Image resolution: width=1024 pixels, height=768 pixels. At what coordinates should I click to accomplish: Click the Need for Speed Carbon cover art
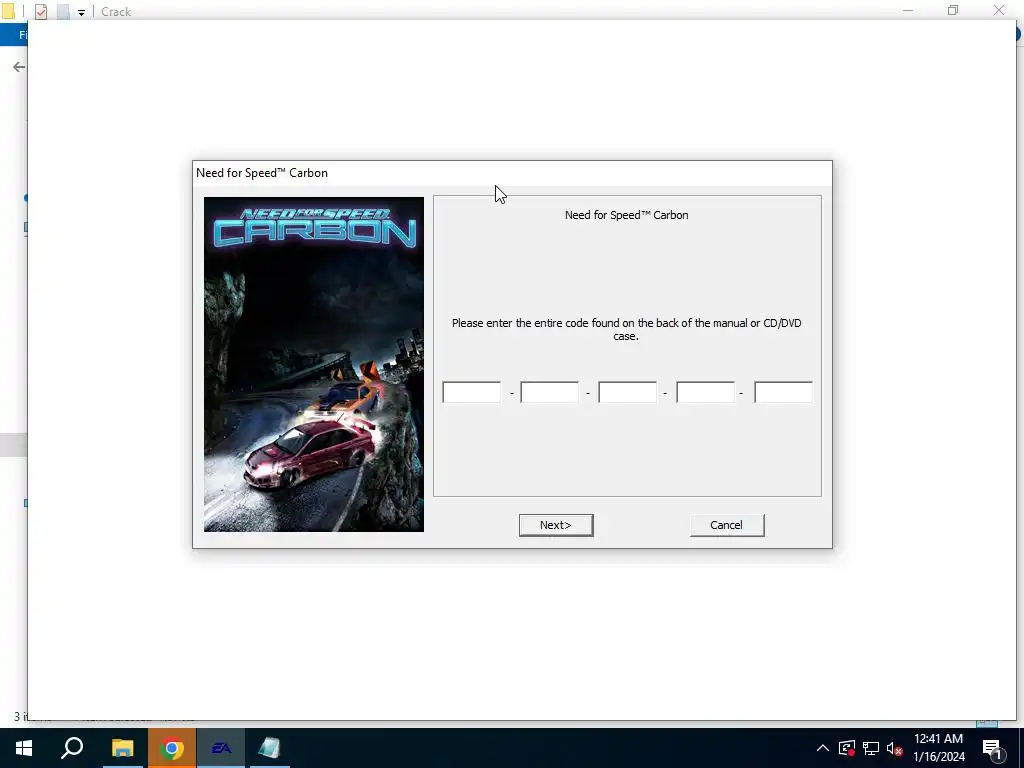click(x=313, y=364)
